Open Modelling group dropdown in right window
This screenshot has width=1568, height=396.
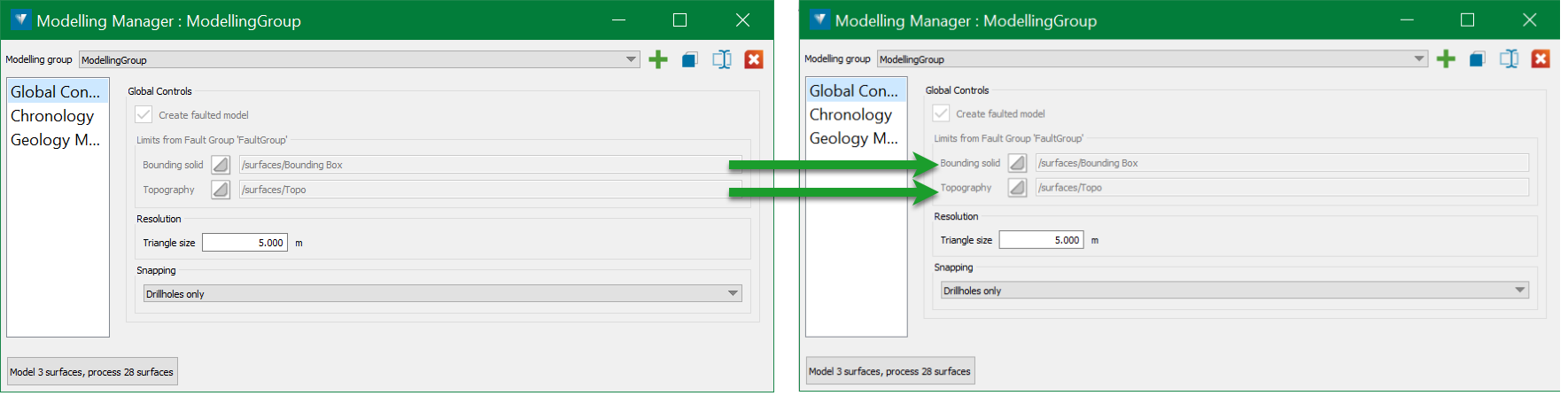coord(1419,59)
